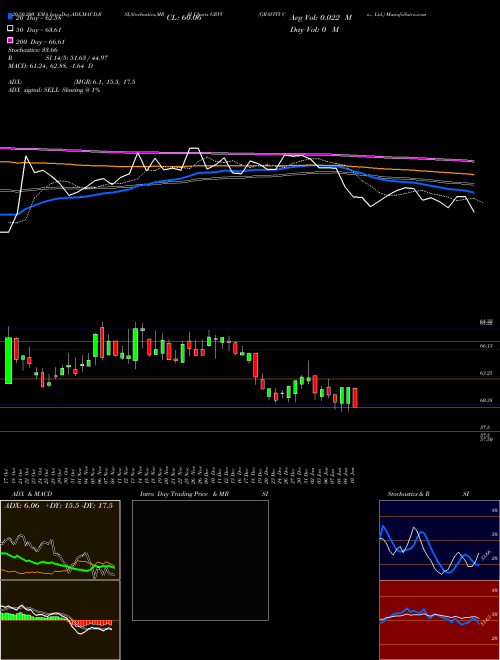
Task: Click the 'Stochastics & R' panel title
Action: 409,494
